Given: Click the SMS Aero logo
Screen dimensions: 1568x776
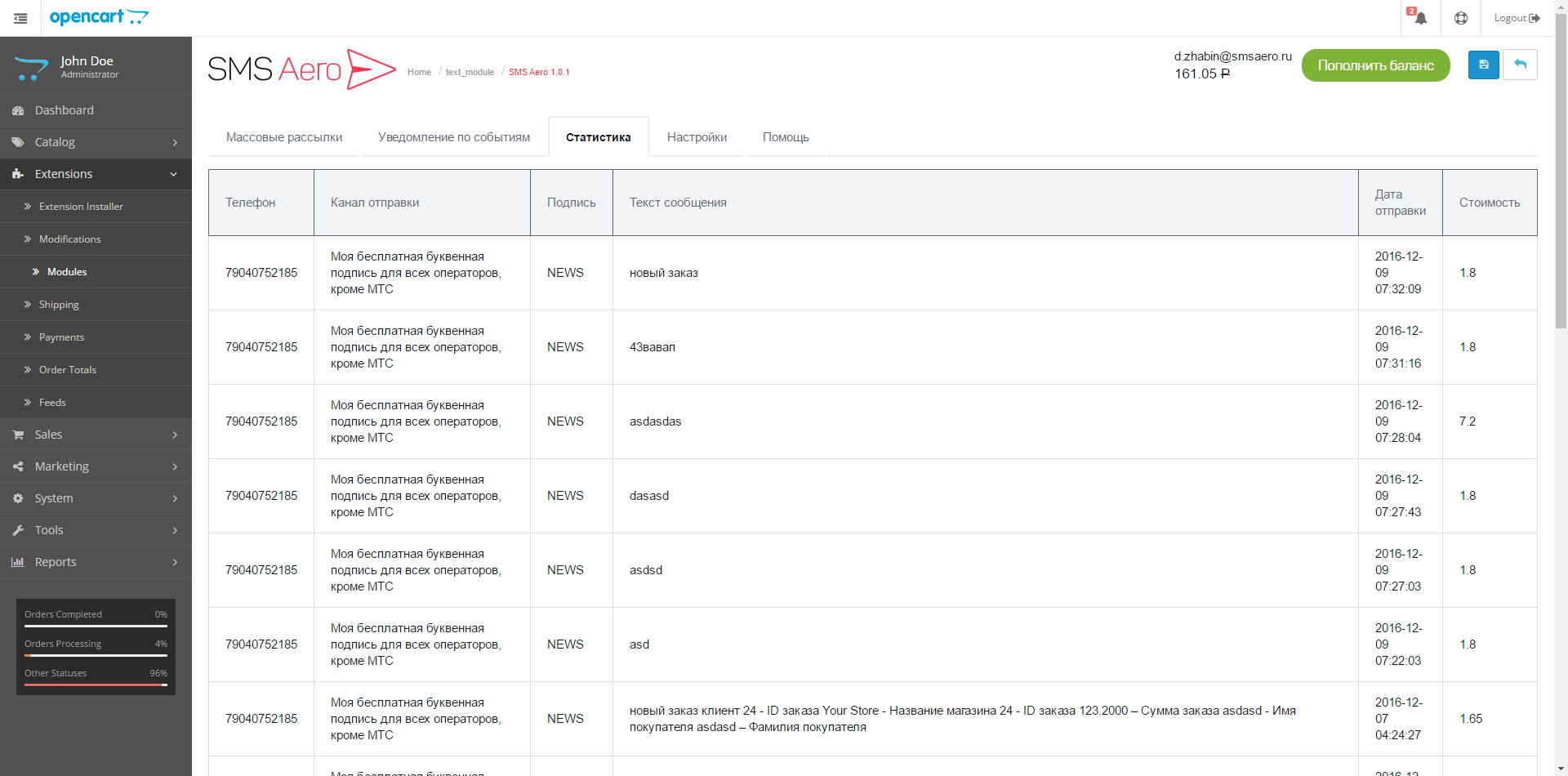Looking at the screenshot, I should 301,69.
